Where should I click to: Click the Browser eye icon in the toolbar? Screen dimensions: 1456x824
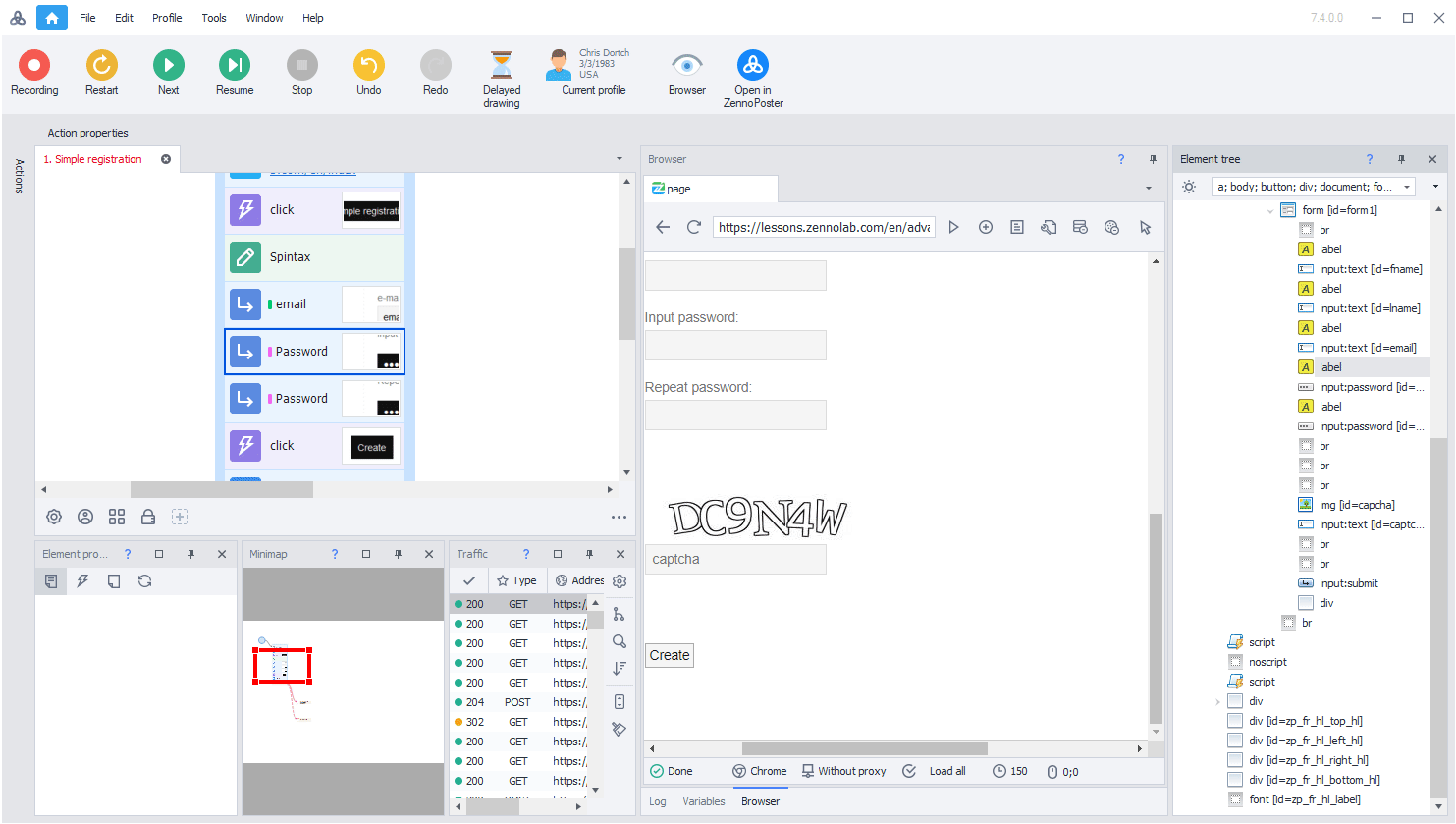686,66
